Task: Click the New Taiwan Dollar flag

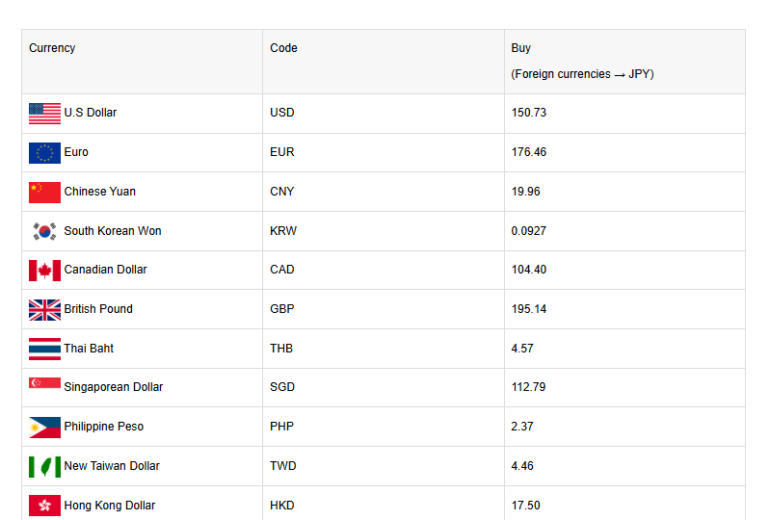Action: [x=45, y=466]
